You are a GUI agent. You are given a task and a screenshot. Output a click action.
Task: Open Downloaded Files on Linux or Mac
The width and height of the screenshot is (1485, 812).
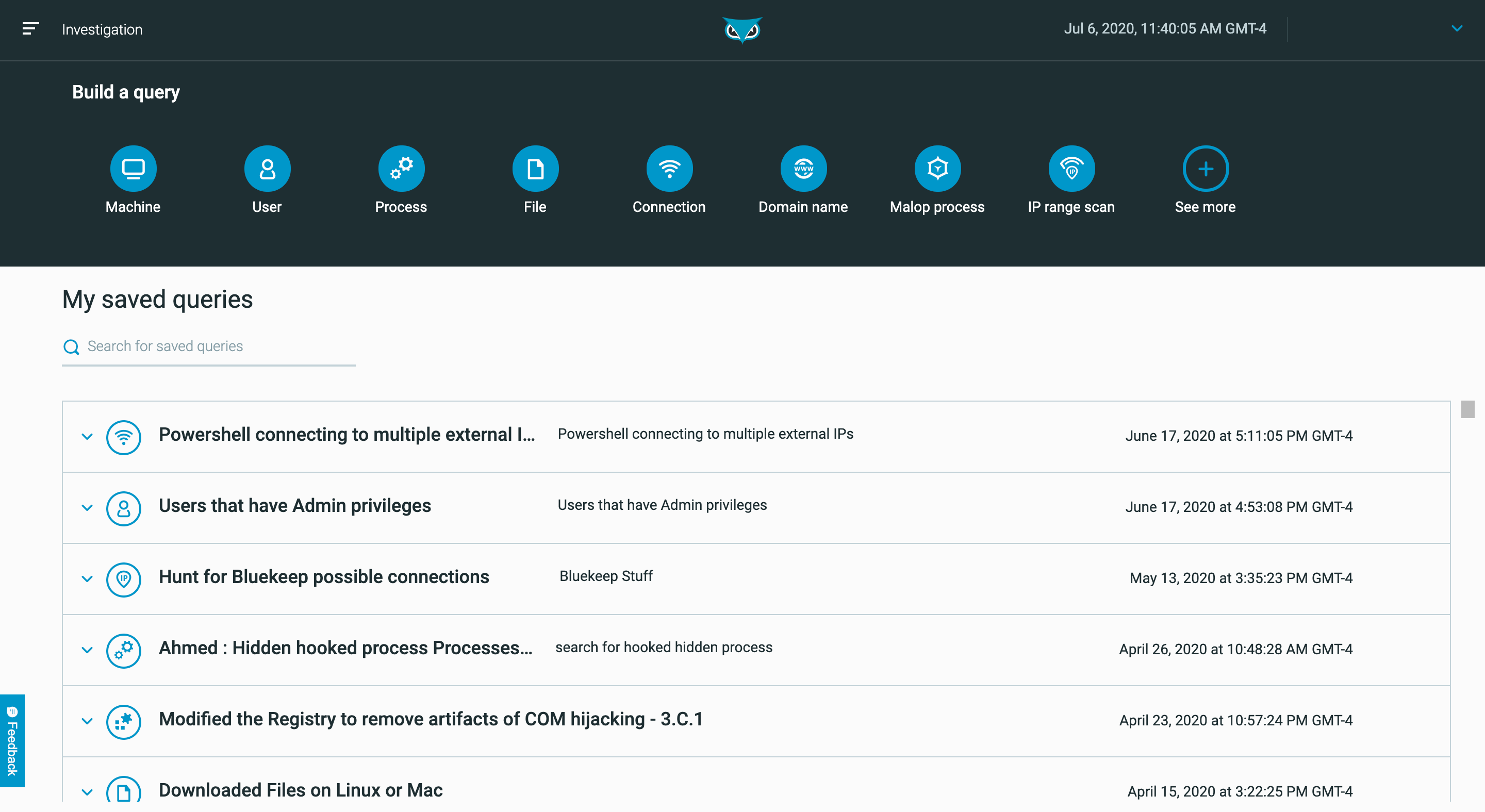click(x=300, y=790)
